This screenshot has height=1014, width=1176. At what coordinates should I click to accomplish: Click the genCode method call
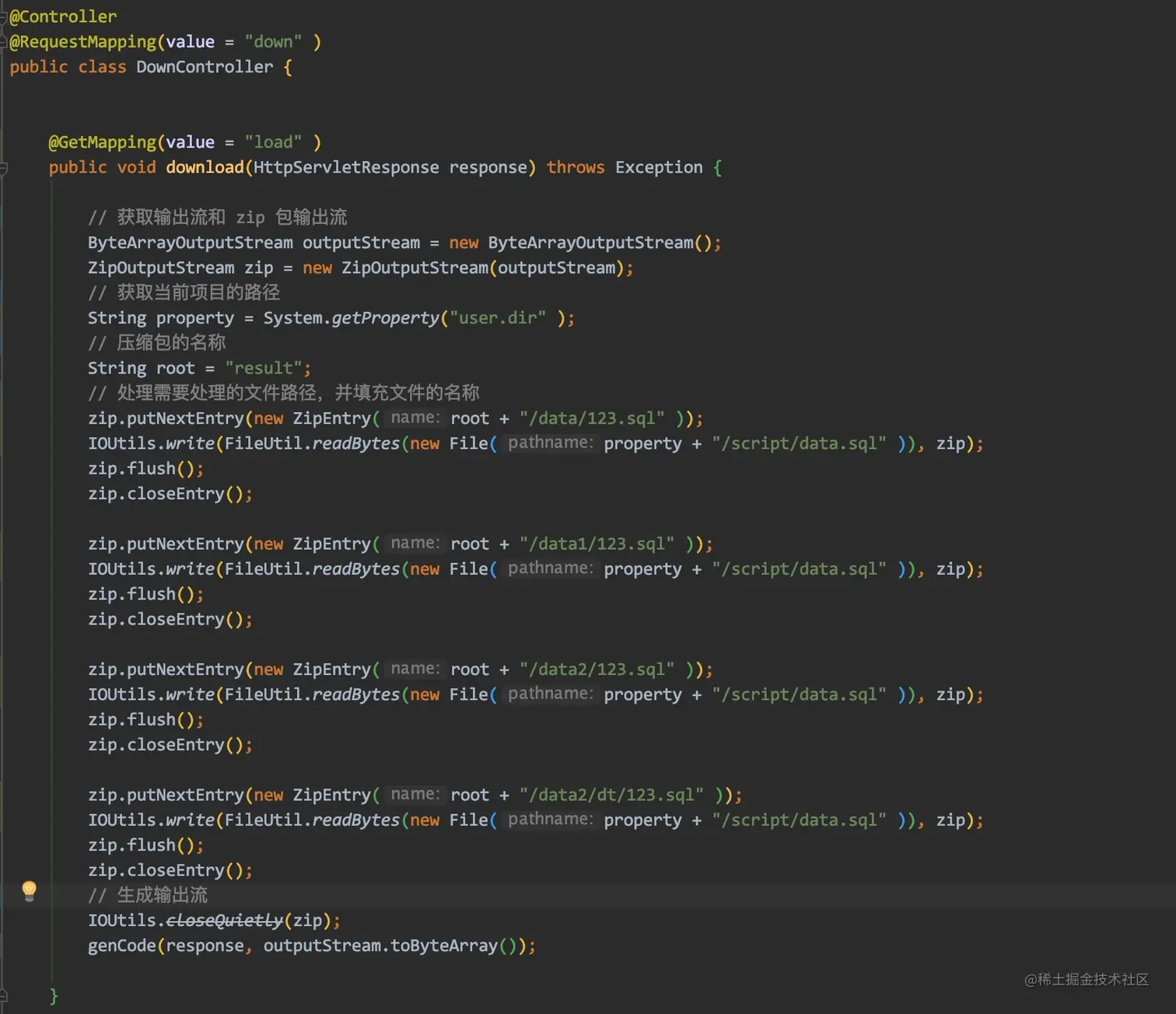click(x=122, y=946)
